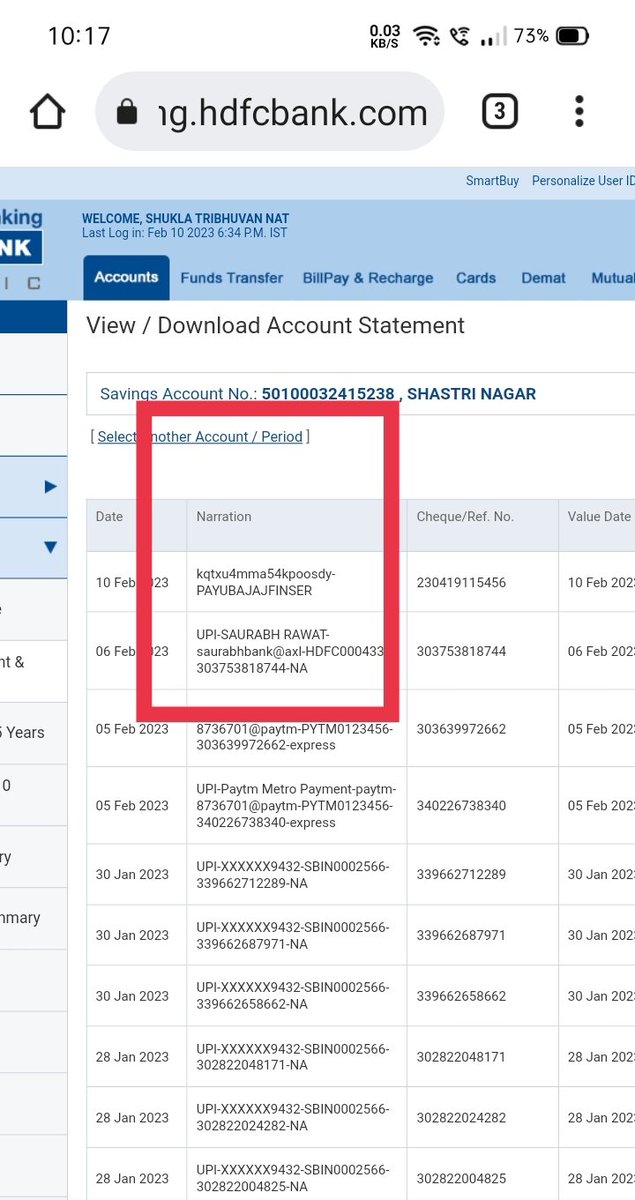635x1200 pixels.
Task: Tap the Wi-Fi calling phone icon
Action: [460, 37]
